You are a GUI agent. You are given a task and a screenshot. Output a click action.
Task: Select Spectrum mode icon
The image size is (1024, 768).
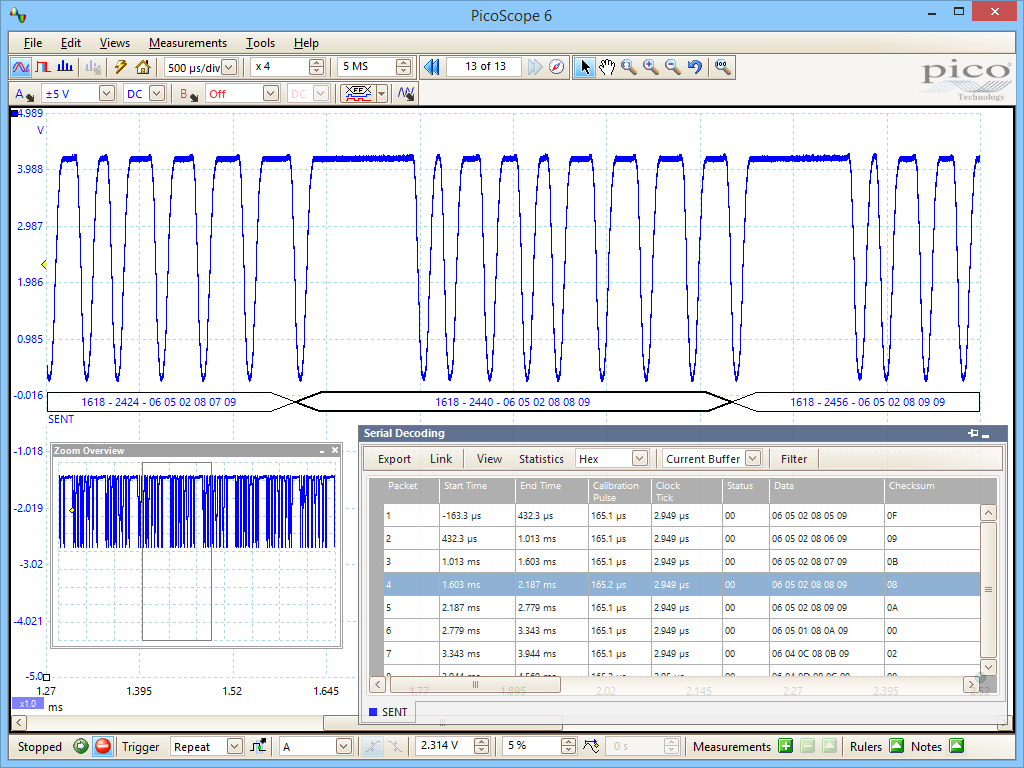[65, 67]
